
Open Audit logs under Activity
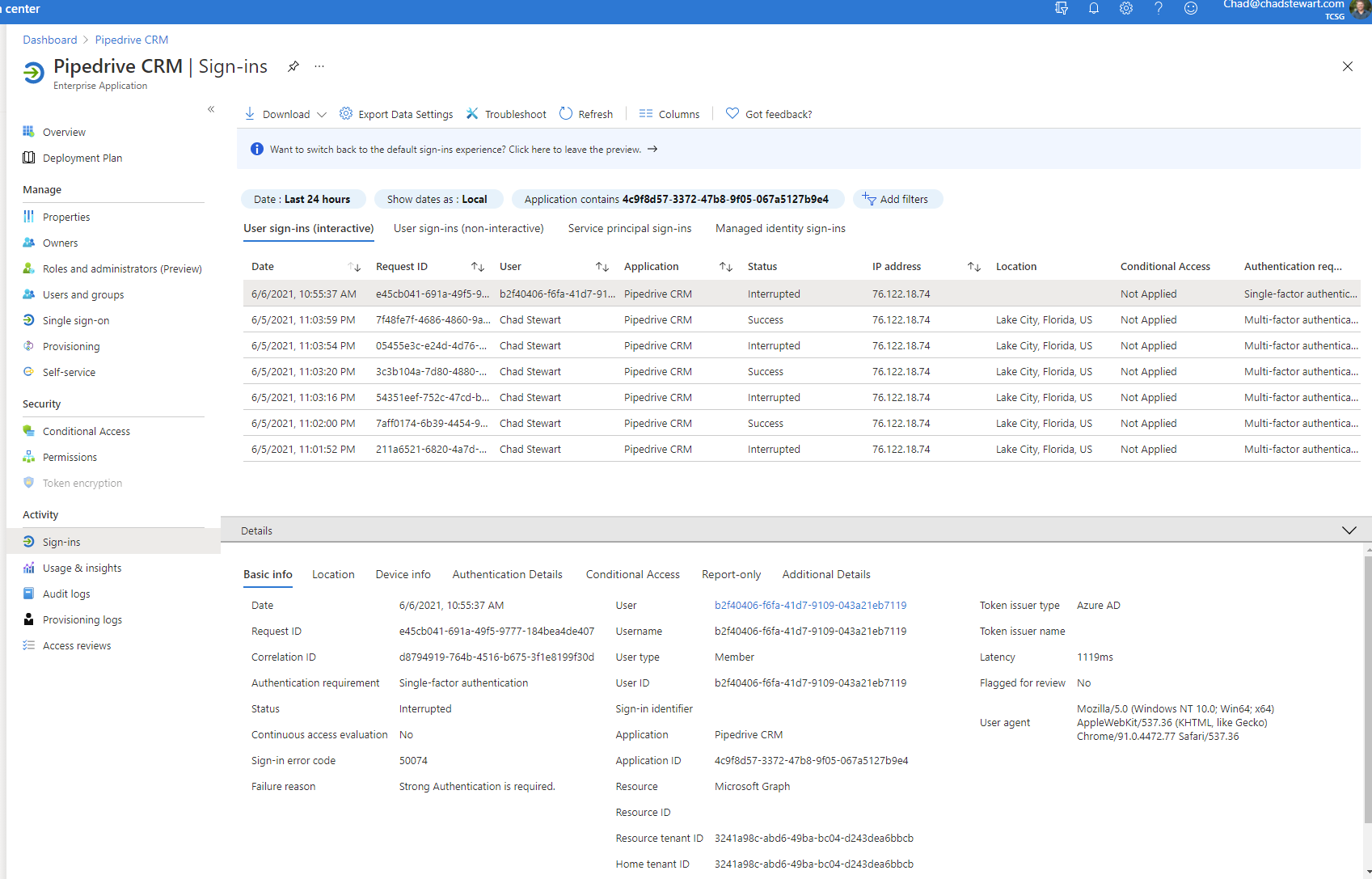[x=66, y=594]
